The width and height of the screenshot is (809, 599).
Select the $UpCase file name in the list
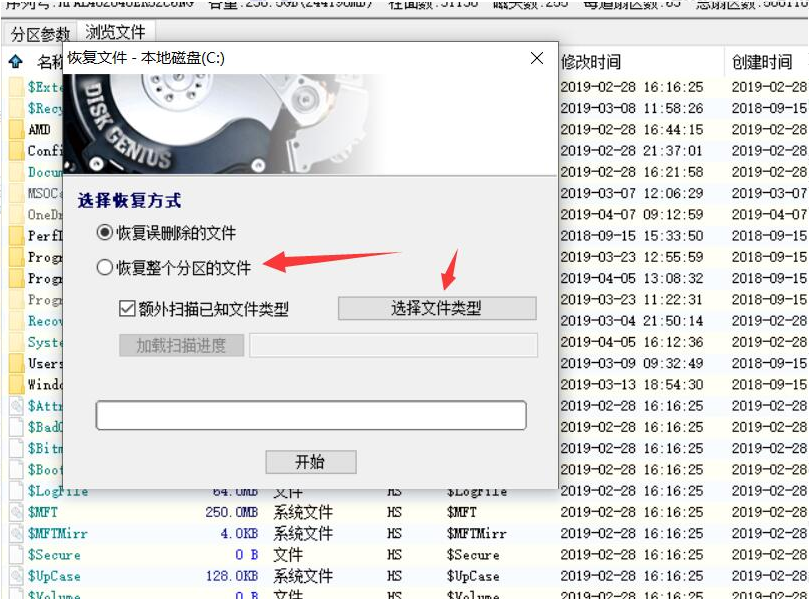pyautogui.click(x=54, y=576)
